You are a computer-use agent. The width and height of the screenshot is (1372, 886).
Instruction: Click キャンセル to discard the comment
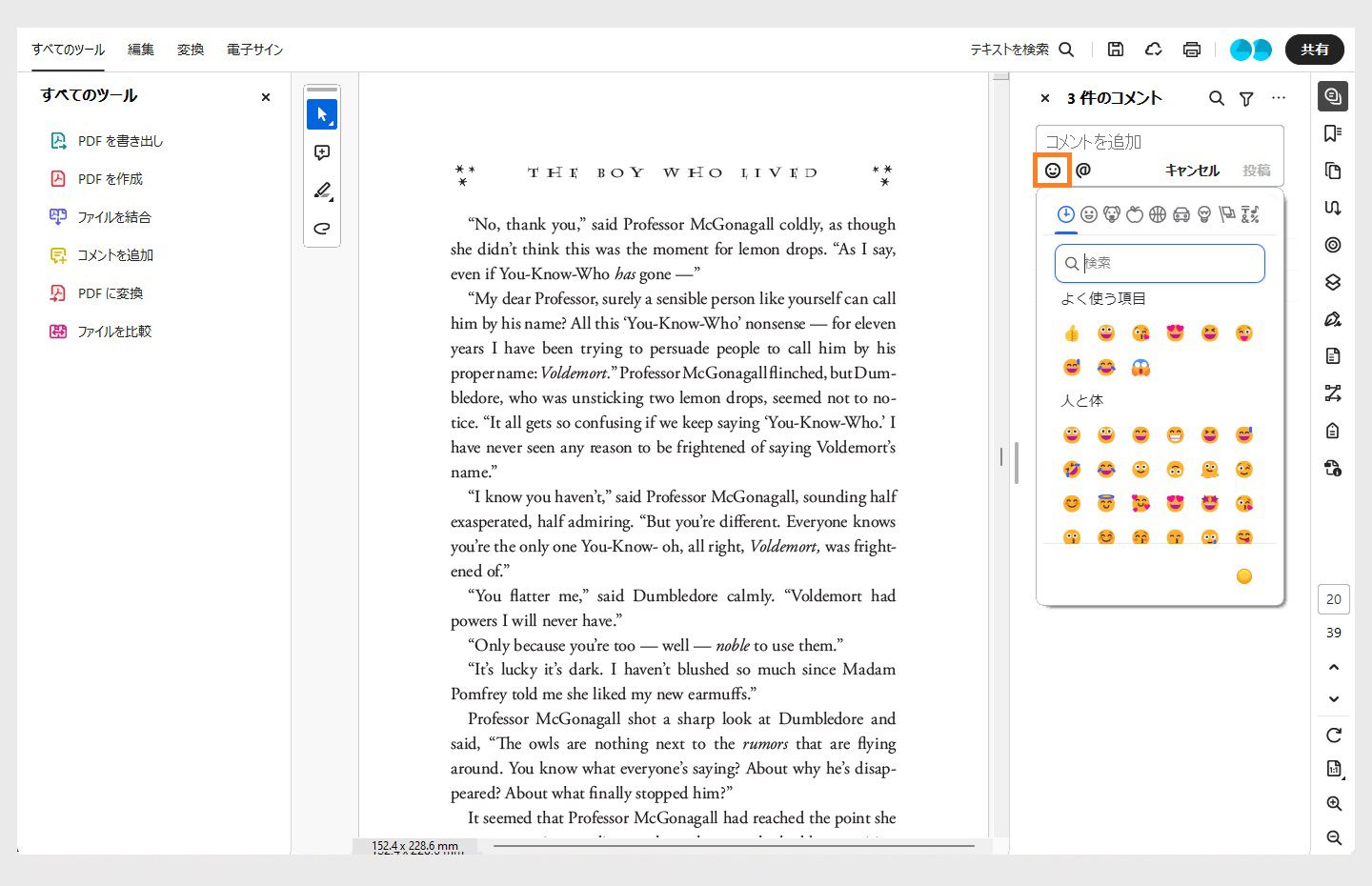point(1192,171)
